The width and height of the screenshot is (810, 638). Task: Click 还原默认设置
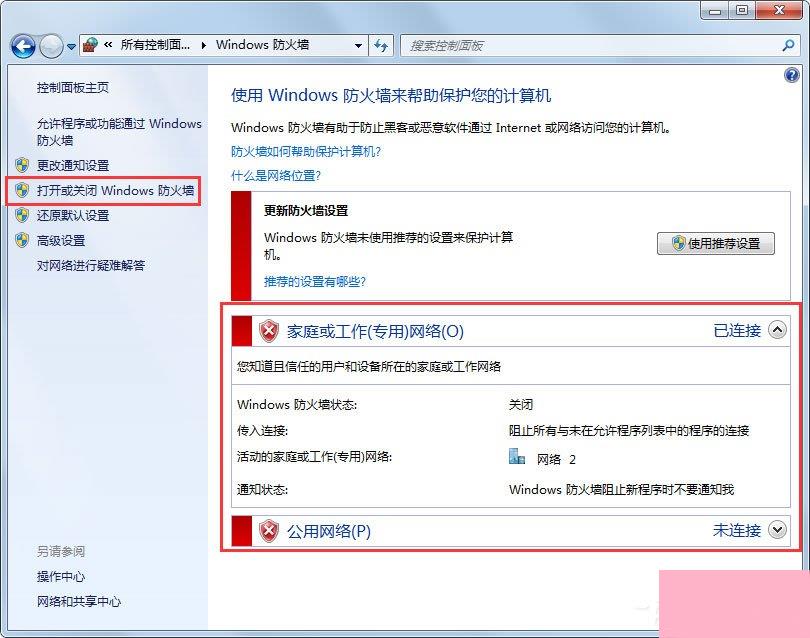pyautogui.click(x=73, y=215)
